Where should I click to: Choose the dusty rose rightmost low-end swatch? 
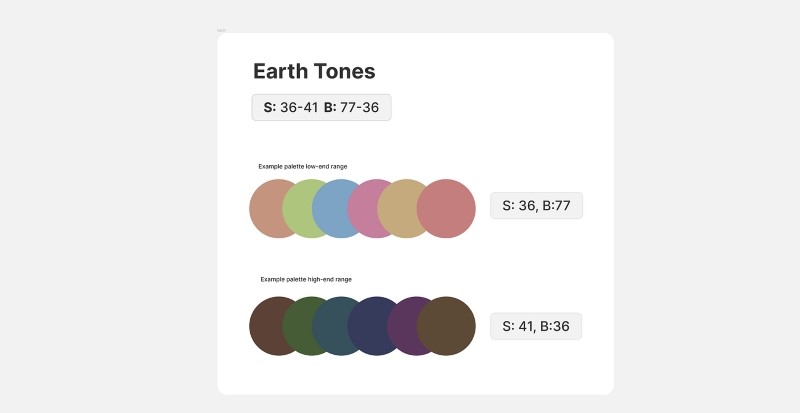pos(447,208)
